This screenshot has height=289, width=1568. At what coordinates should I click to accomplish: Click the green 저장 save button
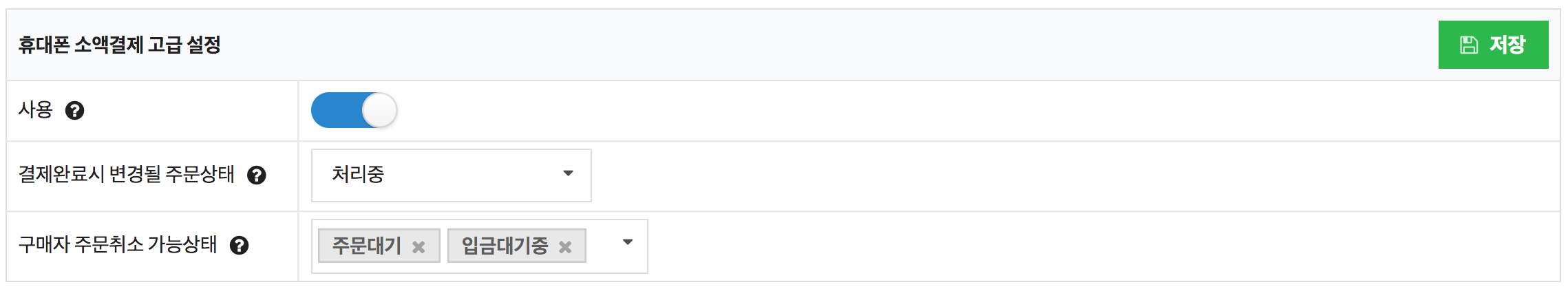[1493, 45]
